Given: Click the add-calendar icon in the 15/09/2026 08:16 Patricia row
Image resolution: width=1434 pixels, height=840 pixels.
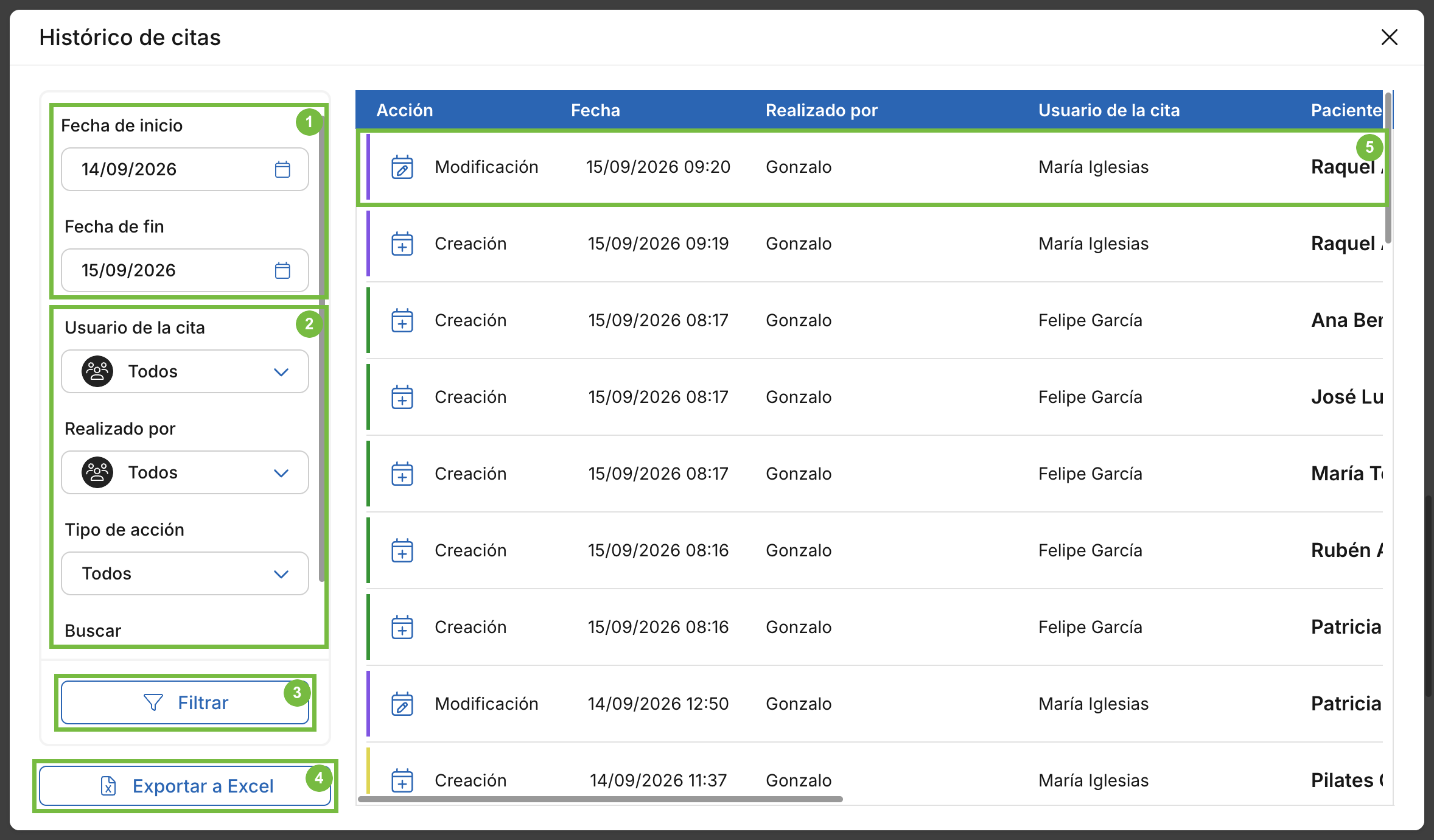Looking at the screenshot, I should coord(402,628).
